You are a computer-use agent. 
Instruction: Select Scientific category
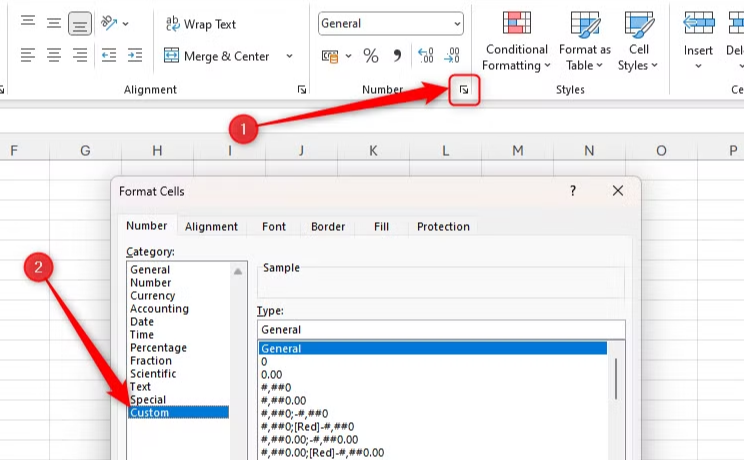tap(153, 374)
